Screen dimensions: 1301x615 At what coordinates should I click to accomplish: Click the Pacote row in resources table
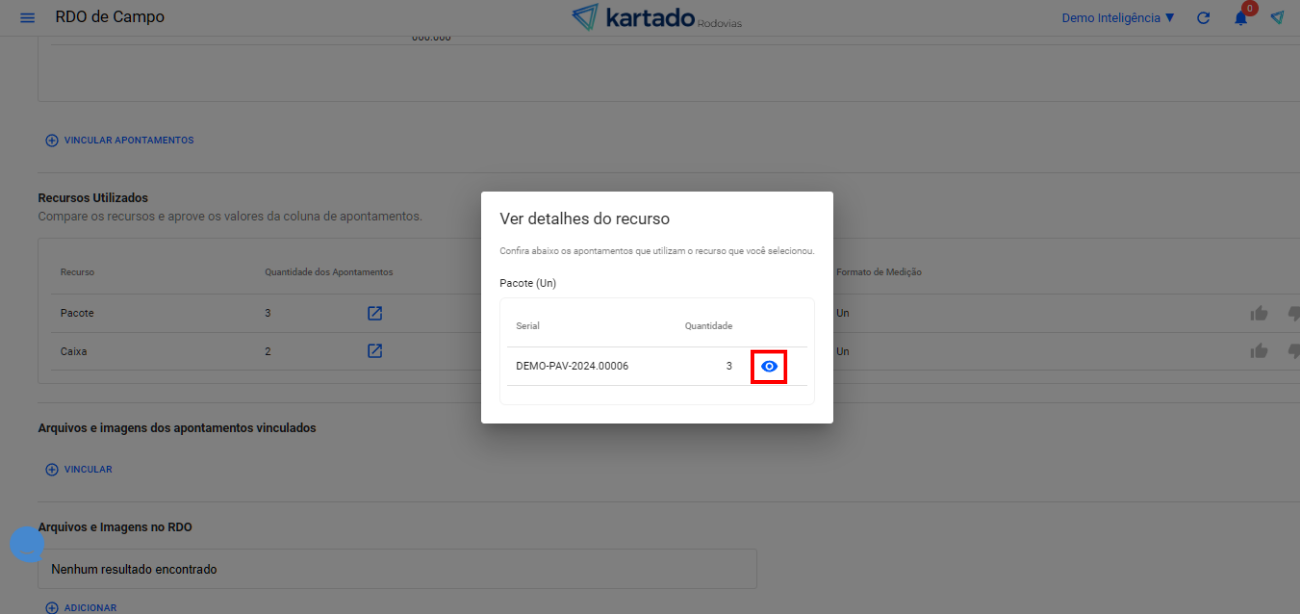(77, 313)
